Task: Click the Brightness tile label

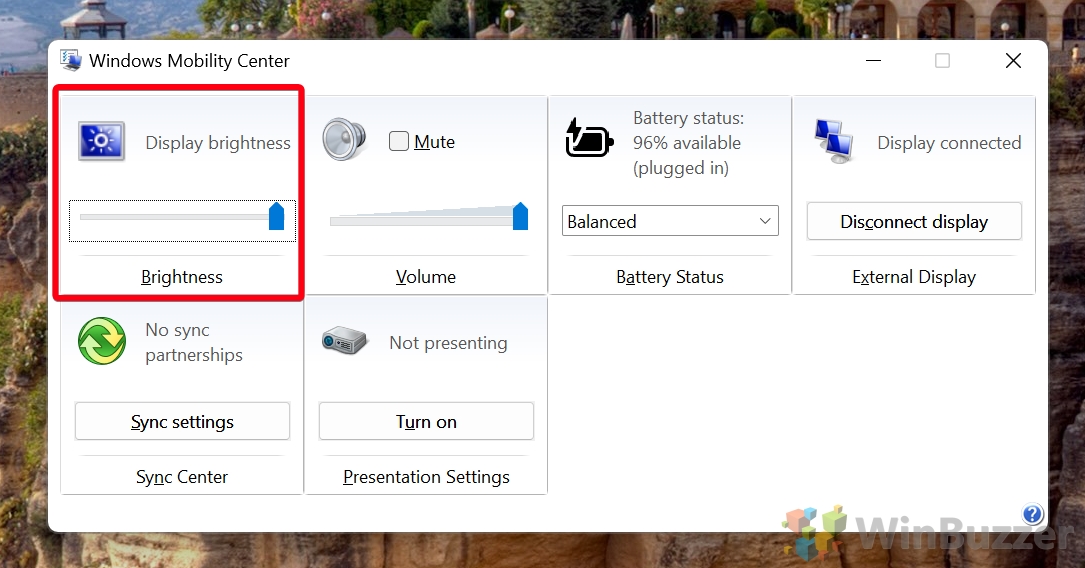Action: [x=182, y=277]
